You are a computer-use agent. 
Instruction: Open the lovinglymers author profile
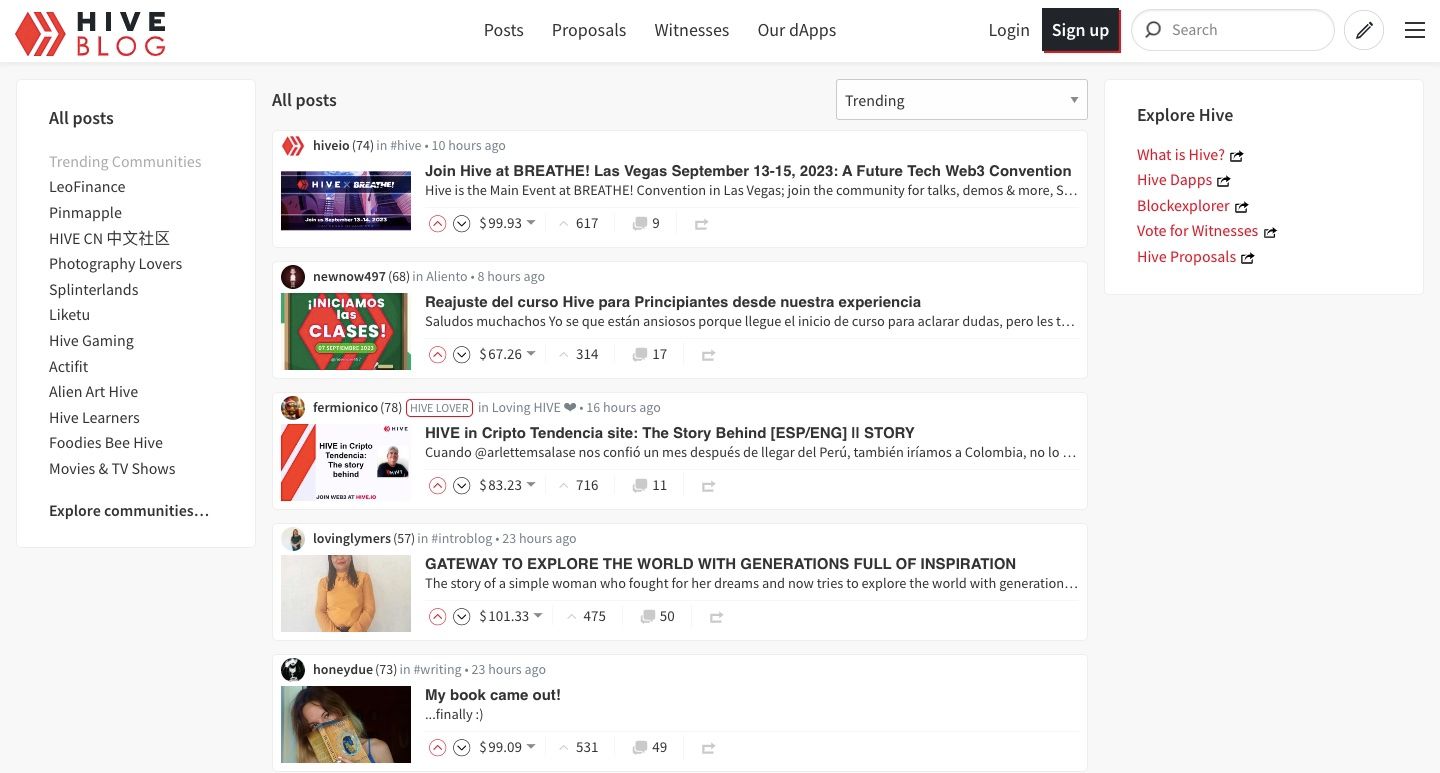point(352,539)
